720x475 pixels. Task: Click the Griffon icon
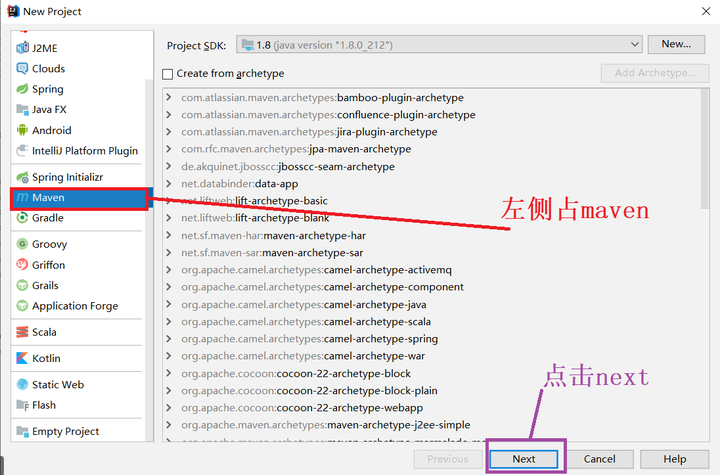(x=22, y=265)
